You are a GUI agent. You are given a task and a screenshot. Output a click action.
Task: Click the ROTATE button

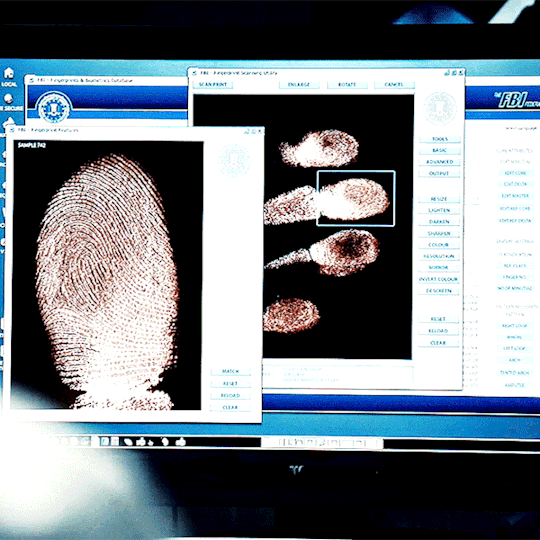(x=347, y=85)
